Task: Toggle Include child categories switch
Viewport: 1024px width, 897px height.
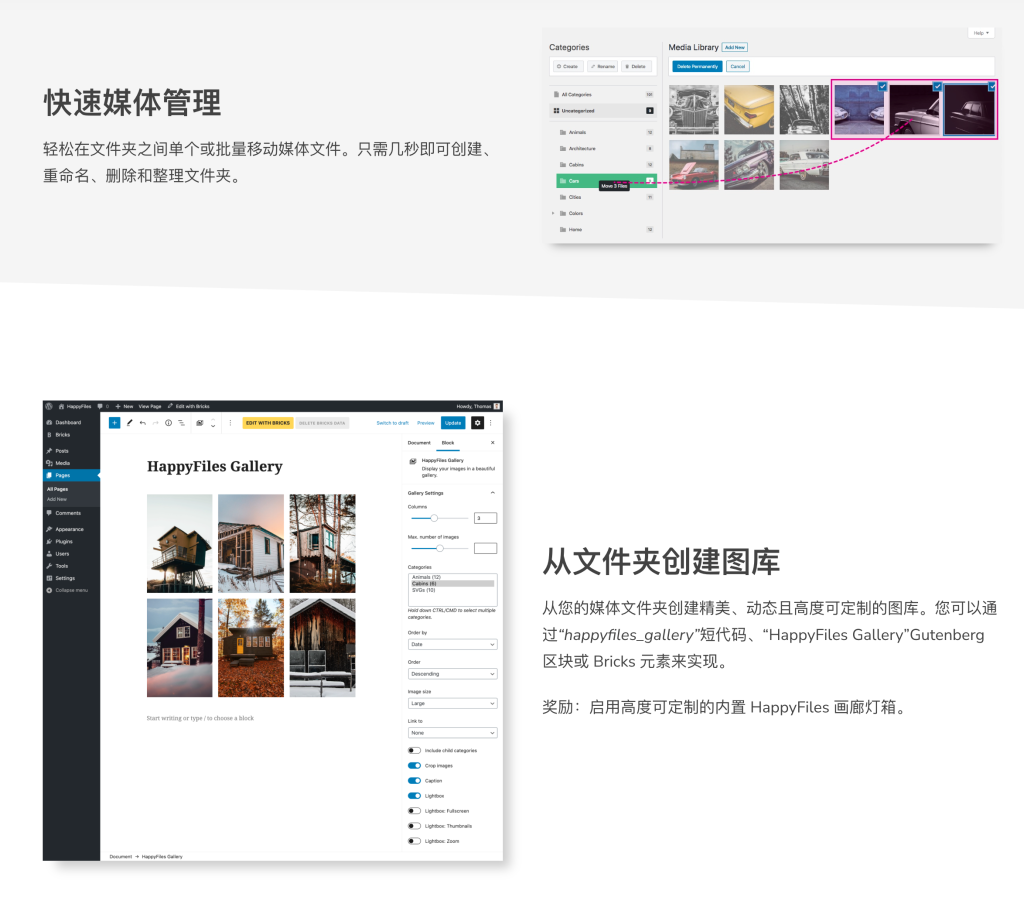Action: coord(414,751)
